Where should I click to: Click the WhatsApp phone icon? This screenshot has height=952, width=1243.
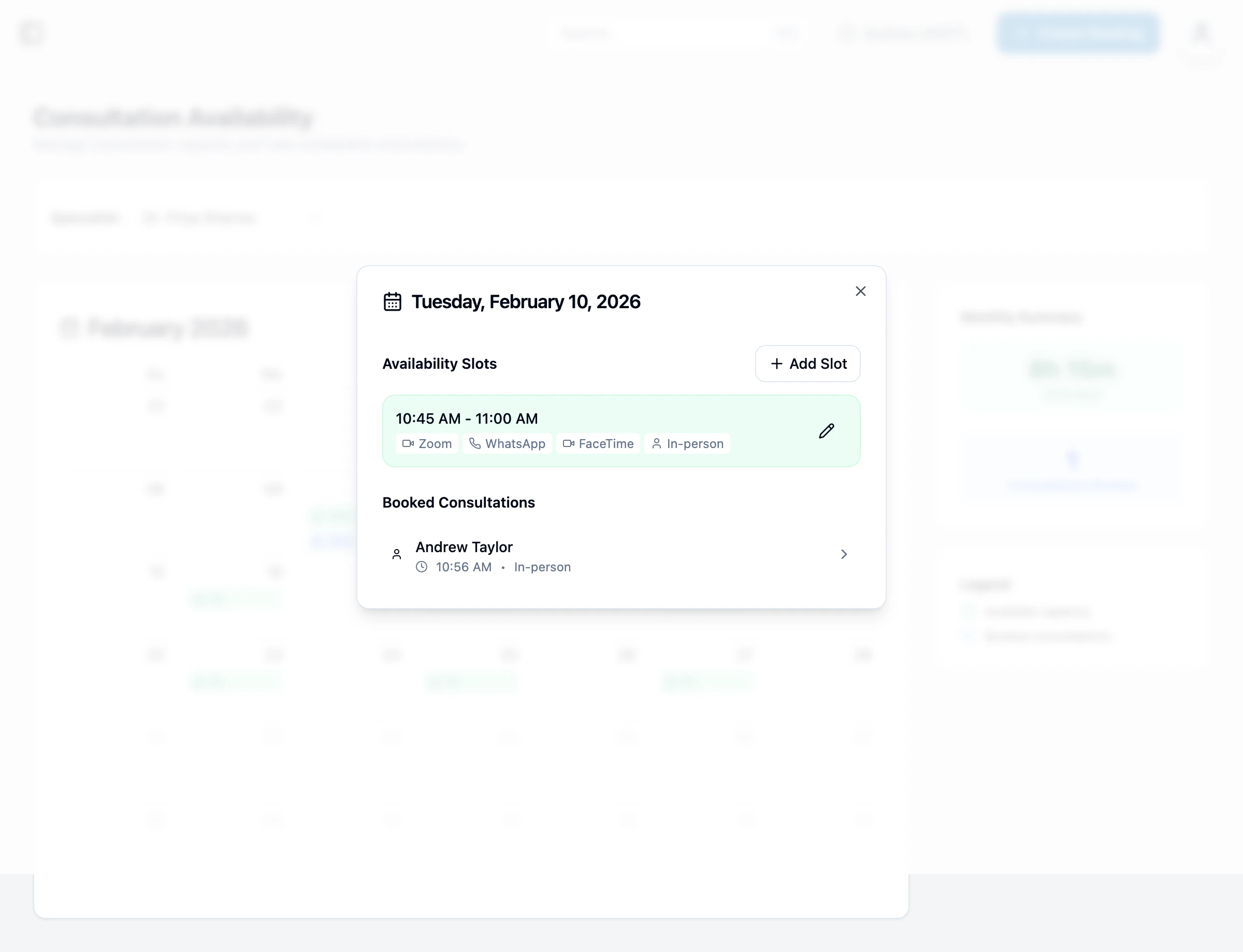click(475, 444)
